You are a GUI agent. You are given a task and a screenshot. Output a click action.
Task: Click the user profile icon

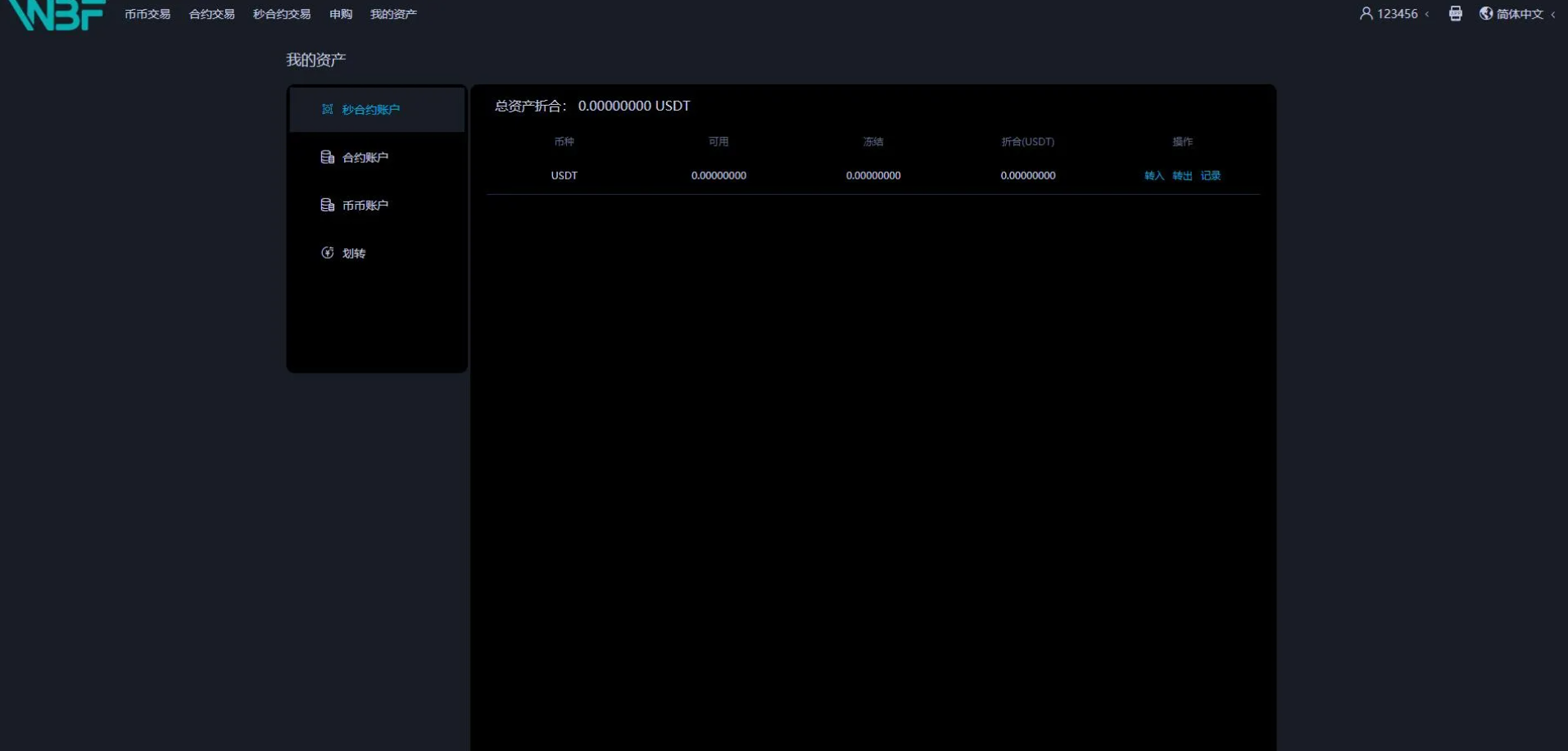[x=1366, y=13]
